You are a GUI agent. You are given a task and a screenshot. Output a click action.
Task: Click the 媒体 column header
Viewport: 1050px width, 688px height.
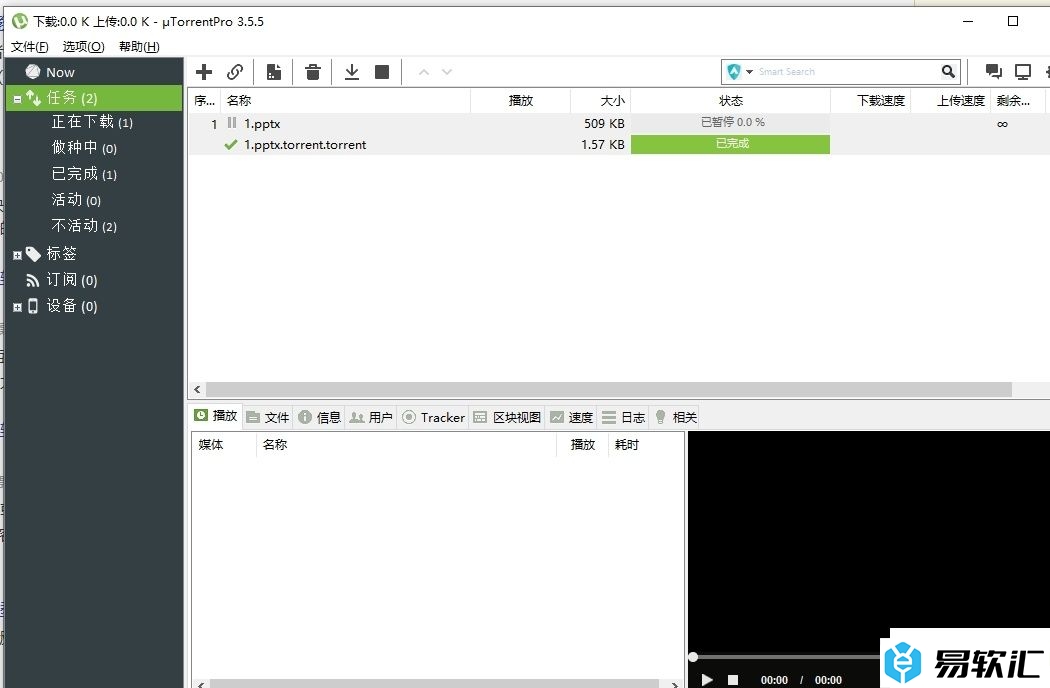coord(224,445)
